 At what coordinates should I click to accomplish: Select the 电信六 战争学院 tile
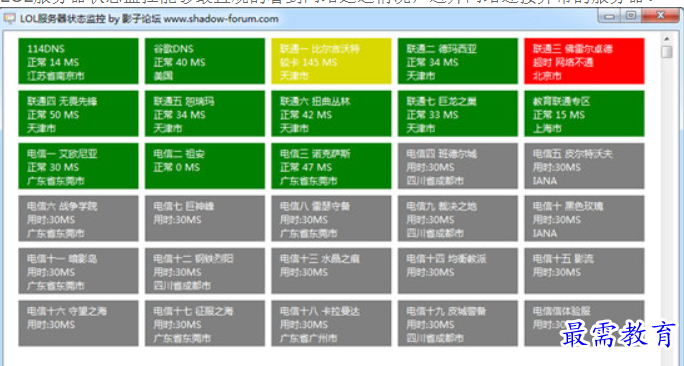tap(79, 218)
